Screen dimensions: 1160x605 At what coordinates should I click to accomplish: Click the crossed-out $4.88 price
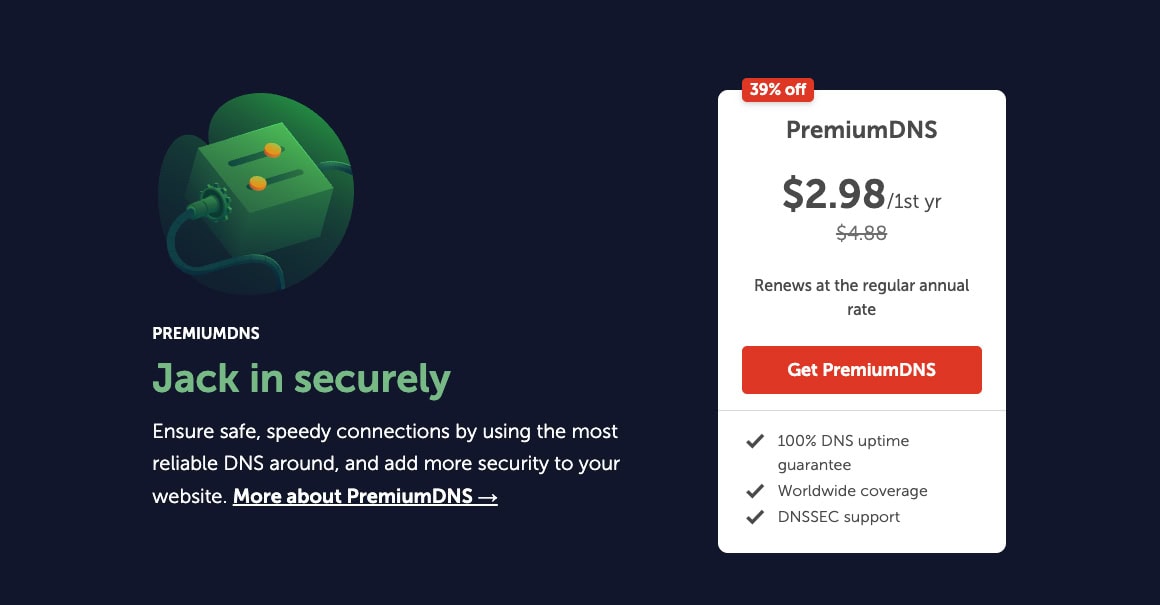(x=861, y=233)
